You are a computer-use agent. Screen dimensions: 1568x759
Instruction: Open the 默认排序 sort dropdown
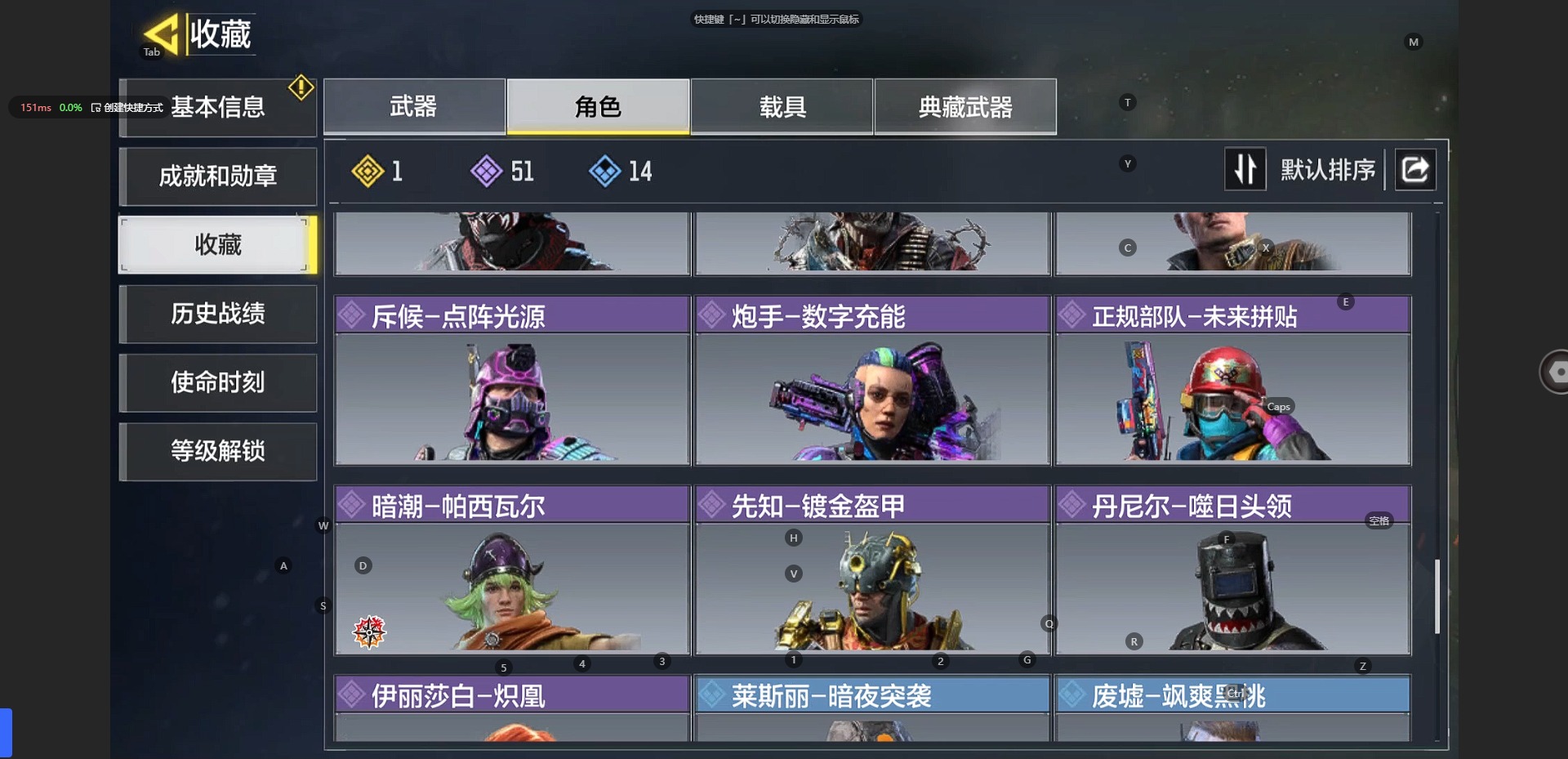tap(1327, 170)
